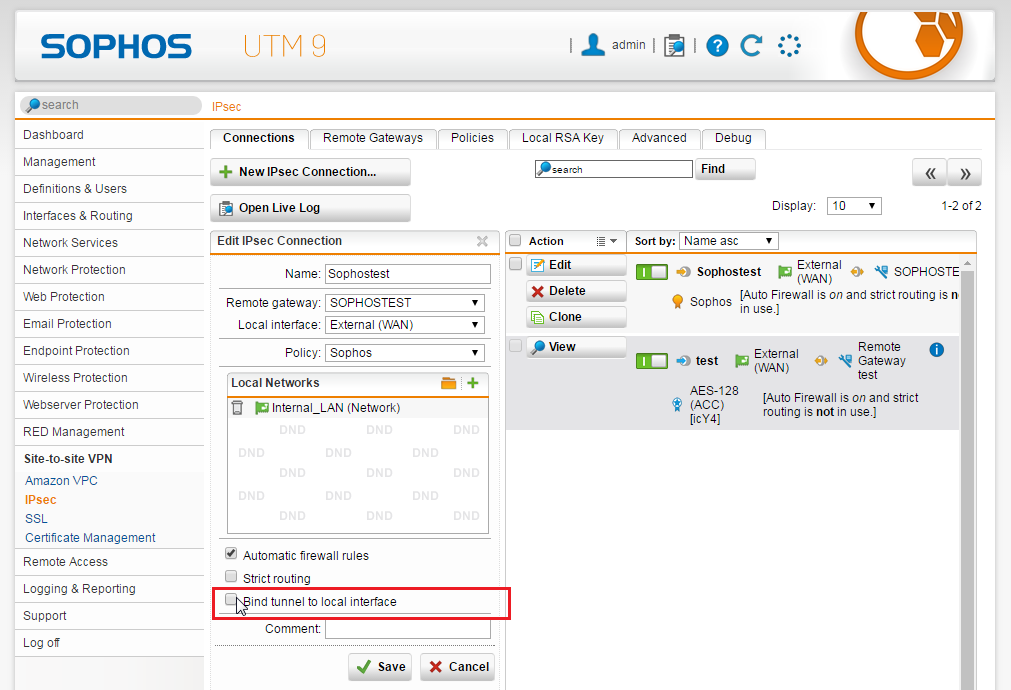Screen dimensions: 1011x690
Task: Switch to Remote Gateways tab
Action: pos(373,138)
